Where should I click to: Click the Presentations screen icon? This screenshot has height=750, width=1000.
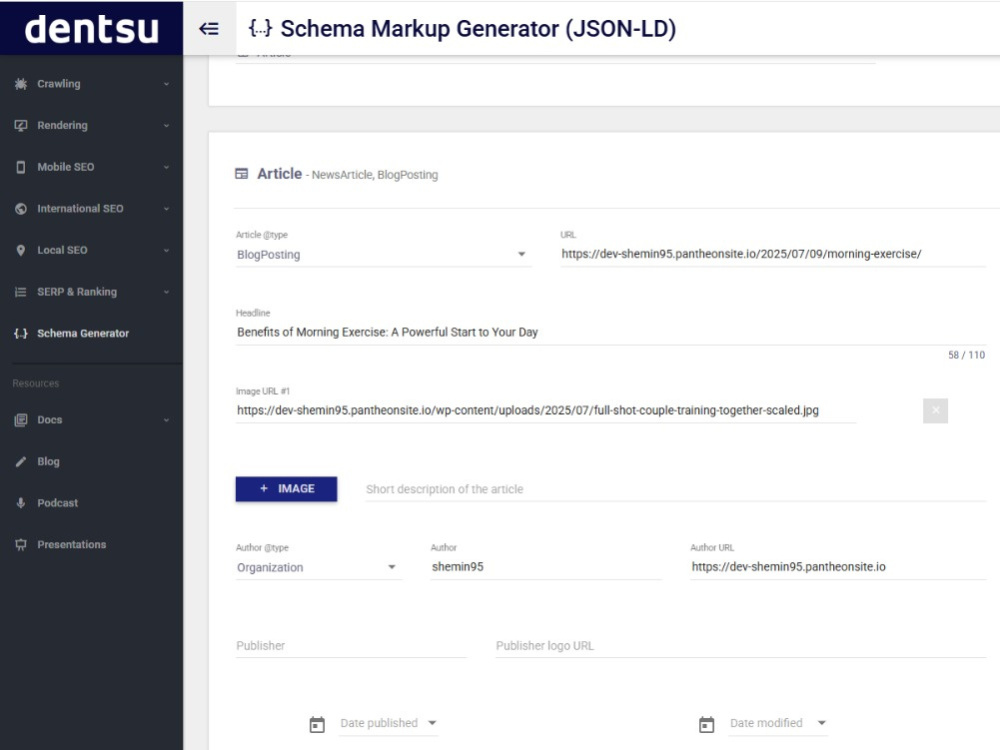point(21,545)
